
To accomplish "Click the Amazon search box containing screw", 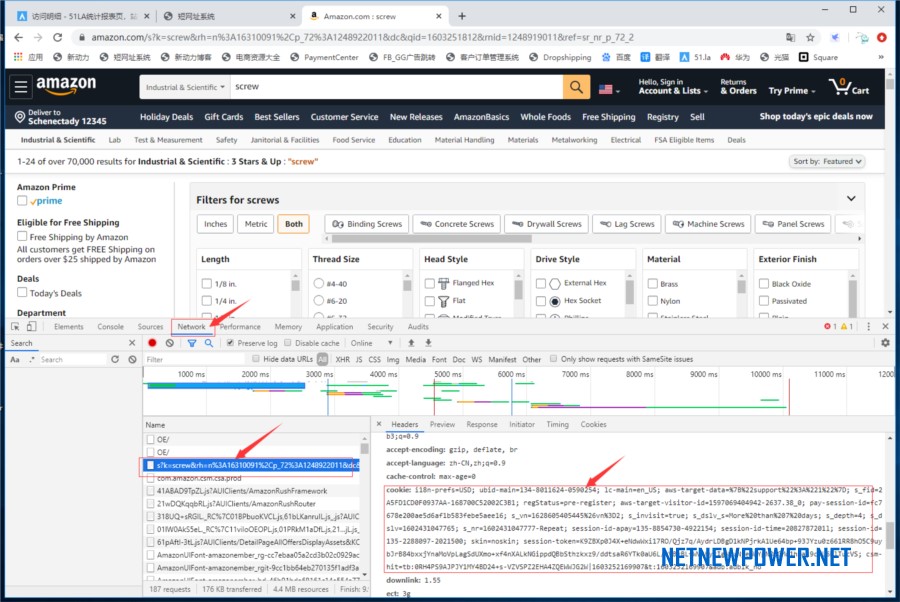I will [397, 87].
